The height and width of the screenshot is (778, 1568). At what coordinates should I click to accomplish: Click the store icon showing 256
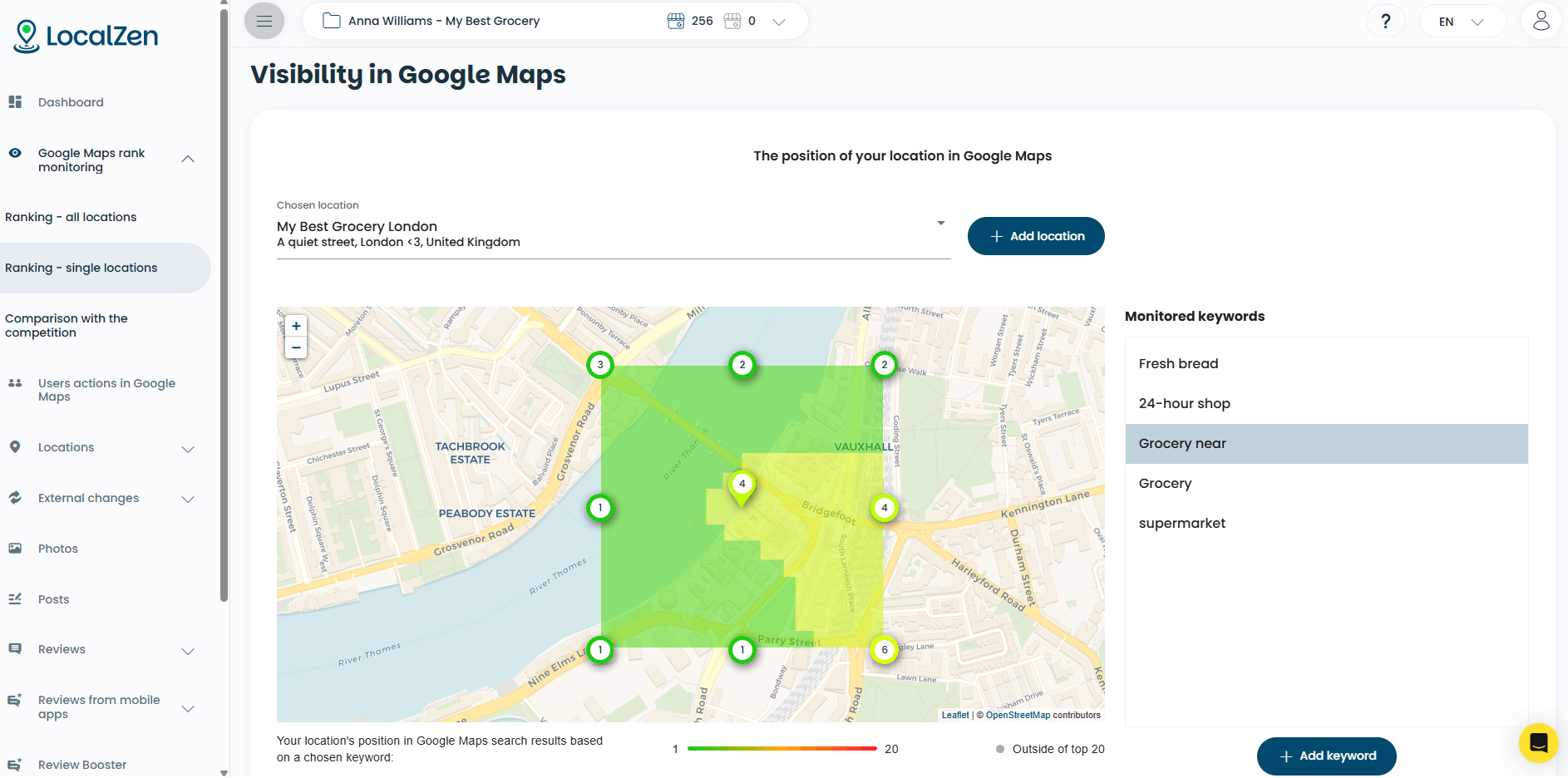click(676, 21)
